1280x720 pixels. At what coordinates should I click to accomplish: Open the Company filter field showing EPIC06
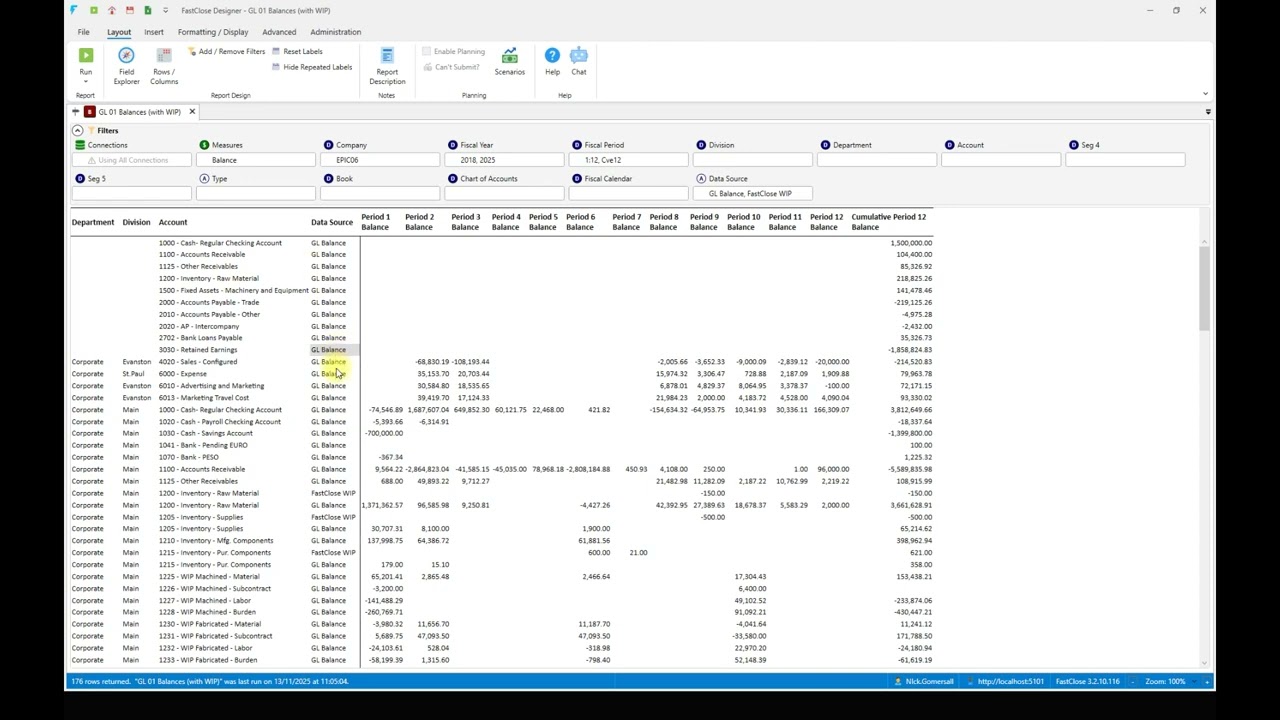click(x=380, y=160)
